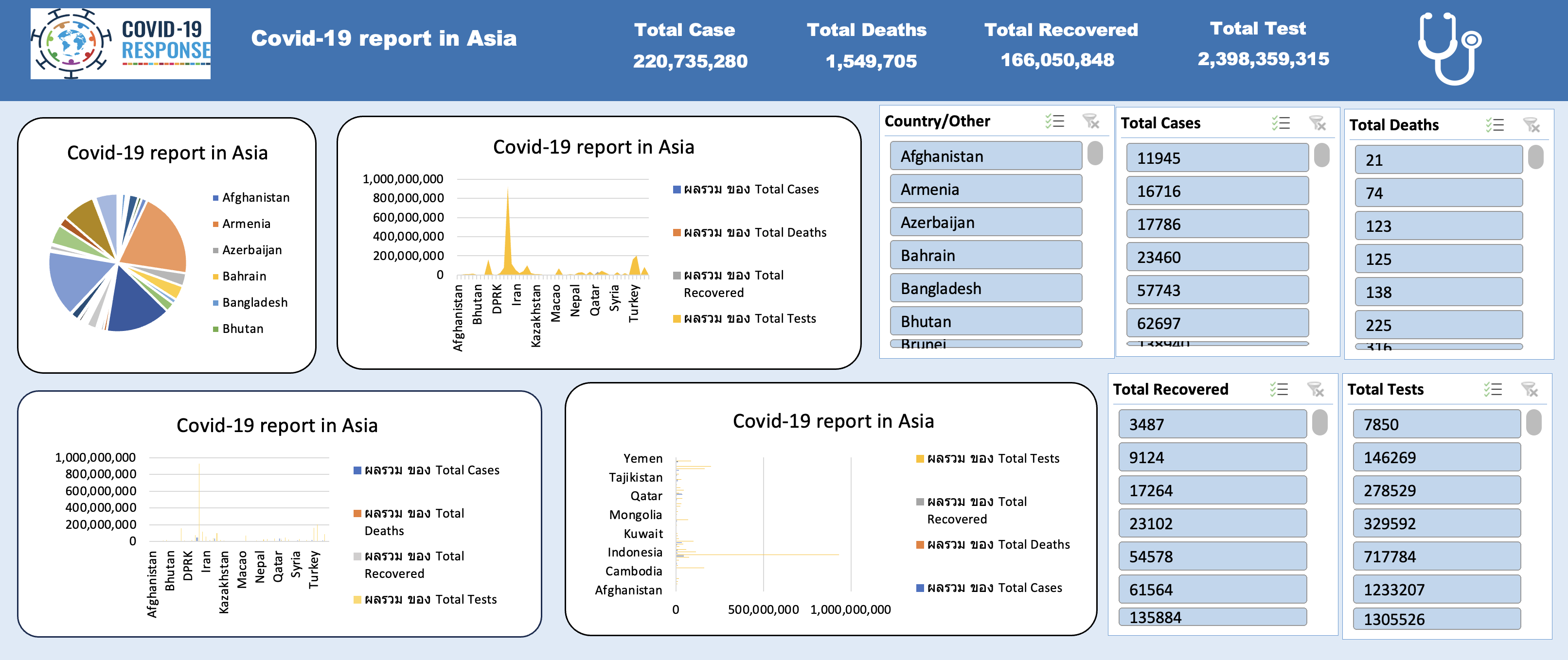The image size is (1568, 660).
Task: Select 23460 in Total Cases slicer
Action: tap(1217, 257)
